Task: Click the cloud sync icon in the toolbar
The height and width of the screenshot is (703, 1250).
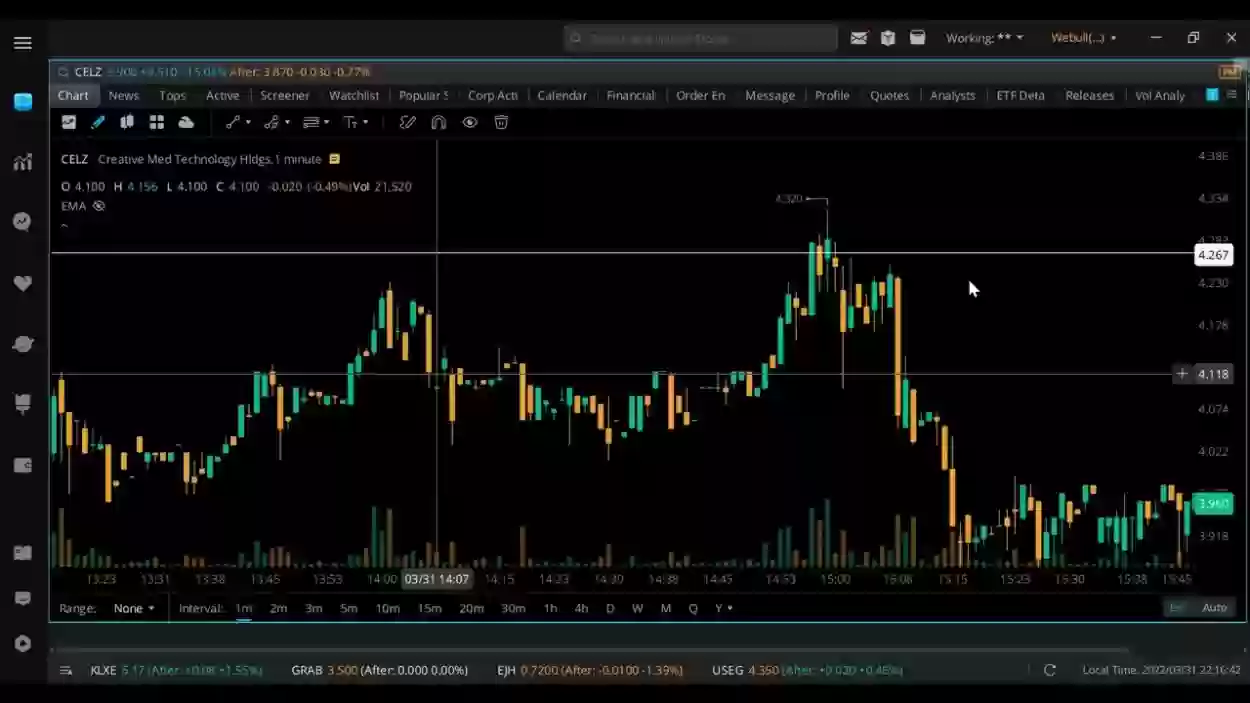Action: [187, 122]
